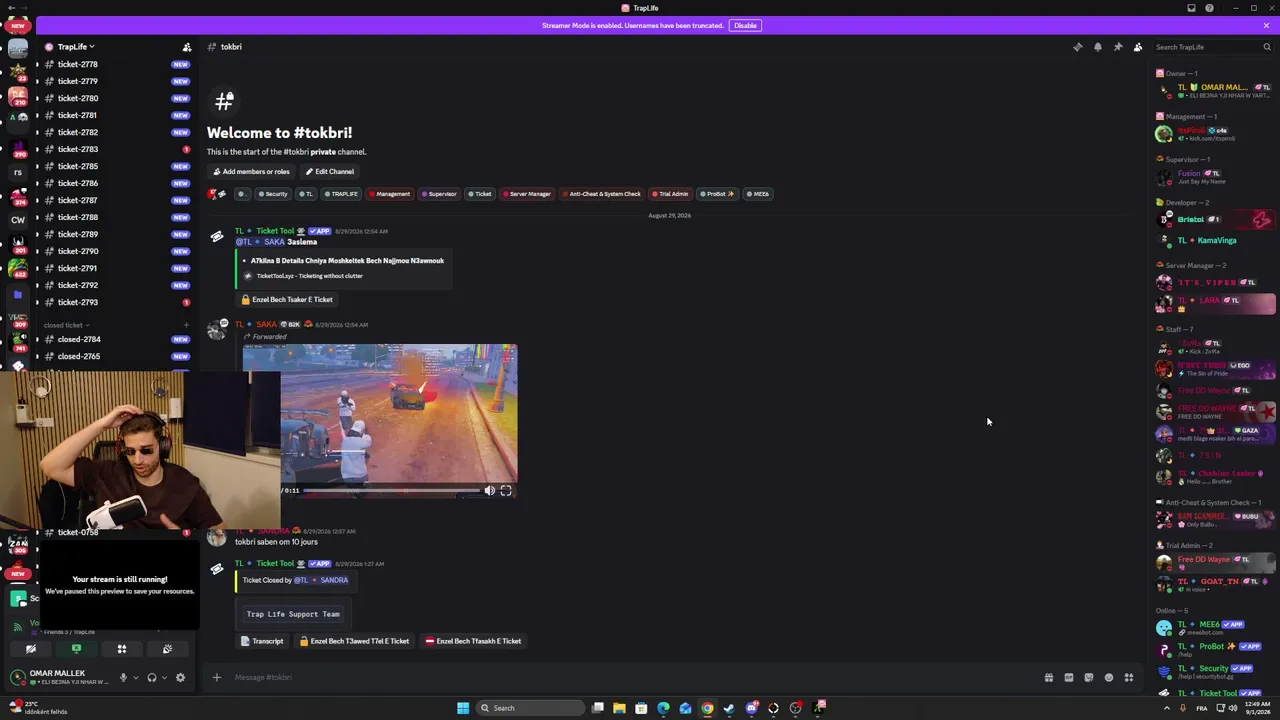Open File Explorer from taskbar
This screenshot has height=720, width=1280.
[x=619, y=708]
